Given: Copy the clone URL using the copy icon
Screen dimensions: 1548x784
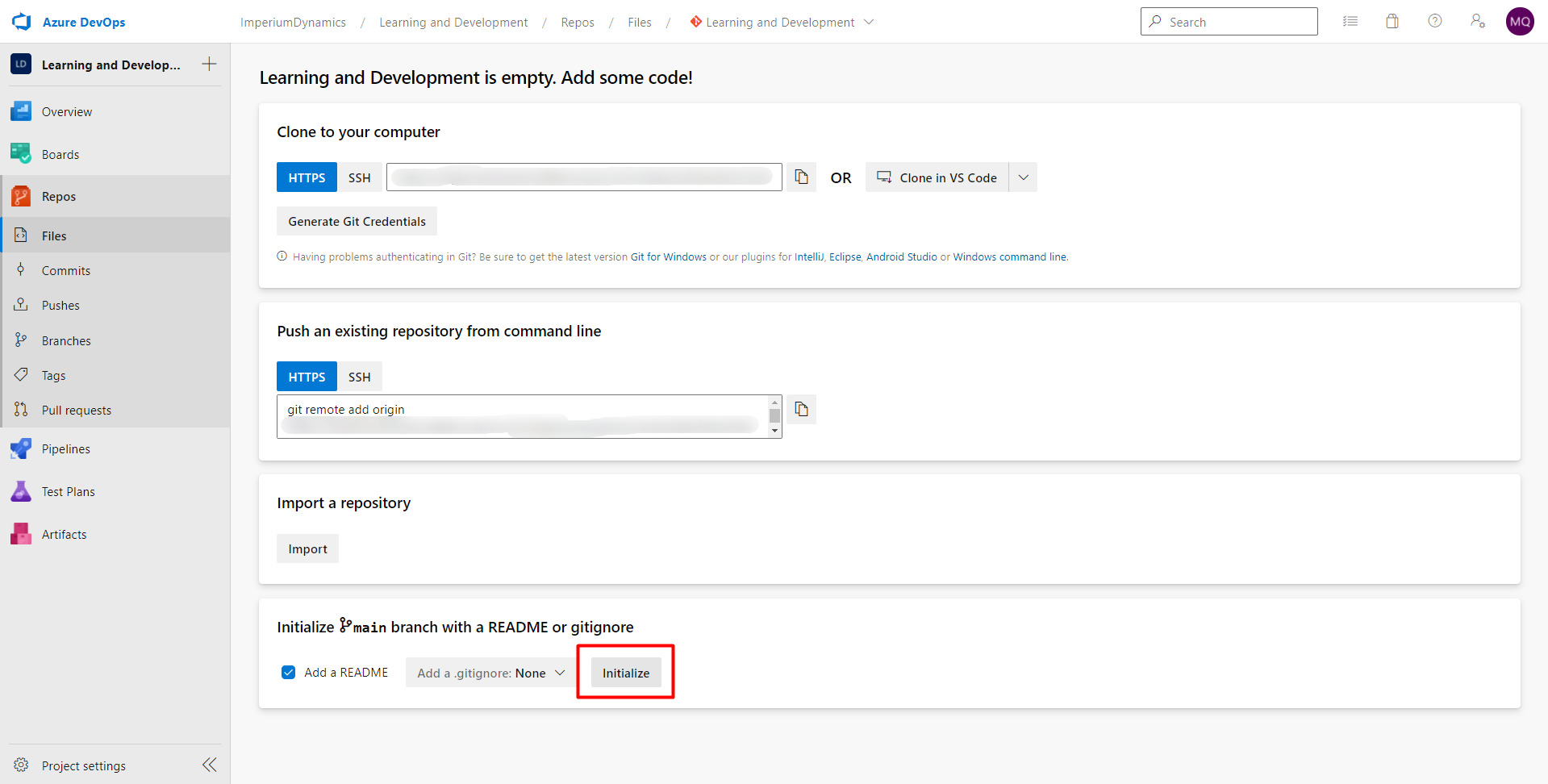Looking at the screenshot, I should (x=801, y=177).
